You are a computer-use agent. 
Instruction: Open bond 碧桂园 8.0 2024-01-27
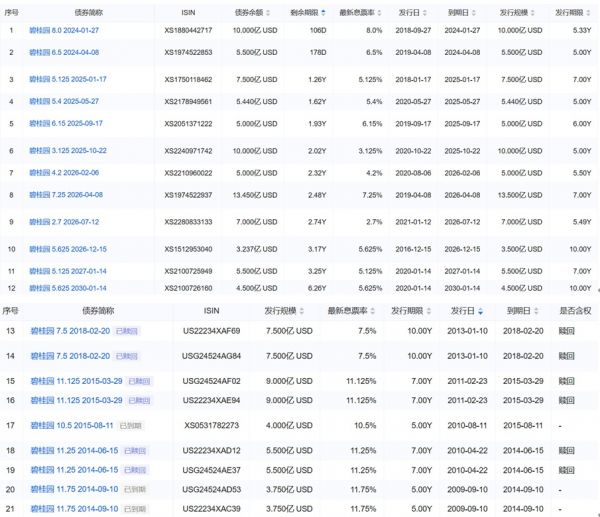pyautogui.click(x=64, y=30)
